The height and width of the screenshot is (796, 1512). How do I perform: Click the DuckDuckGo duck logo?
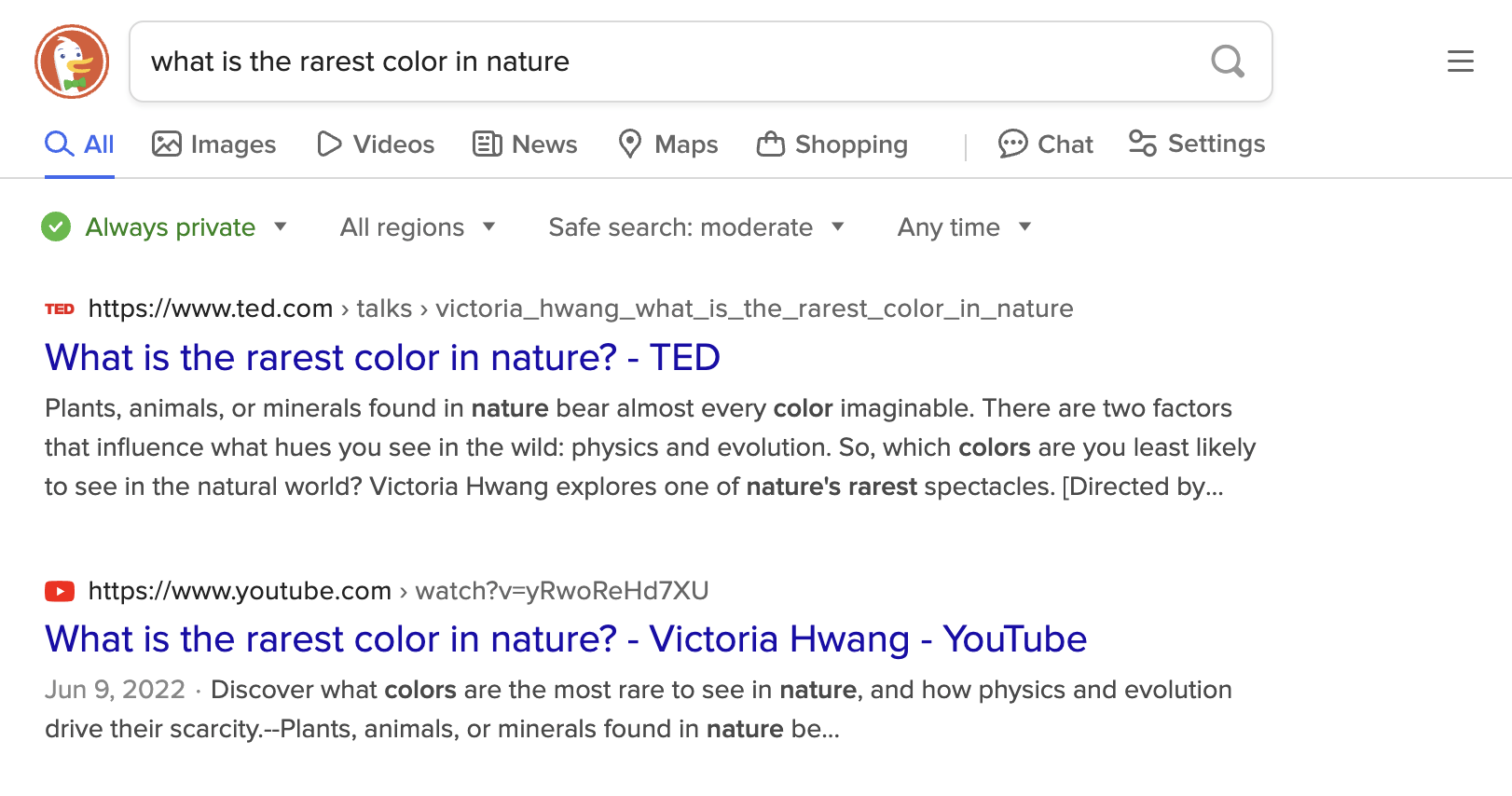[72, 62]
